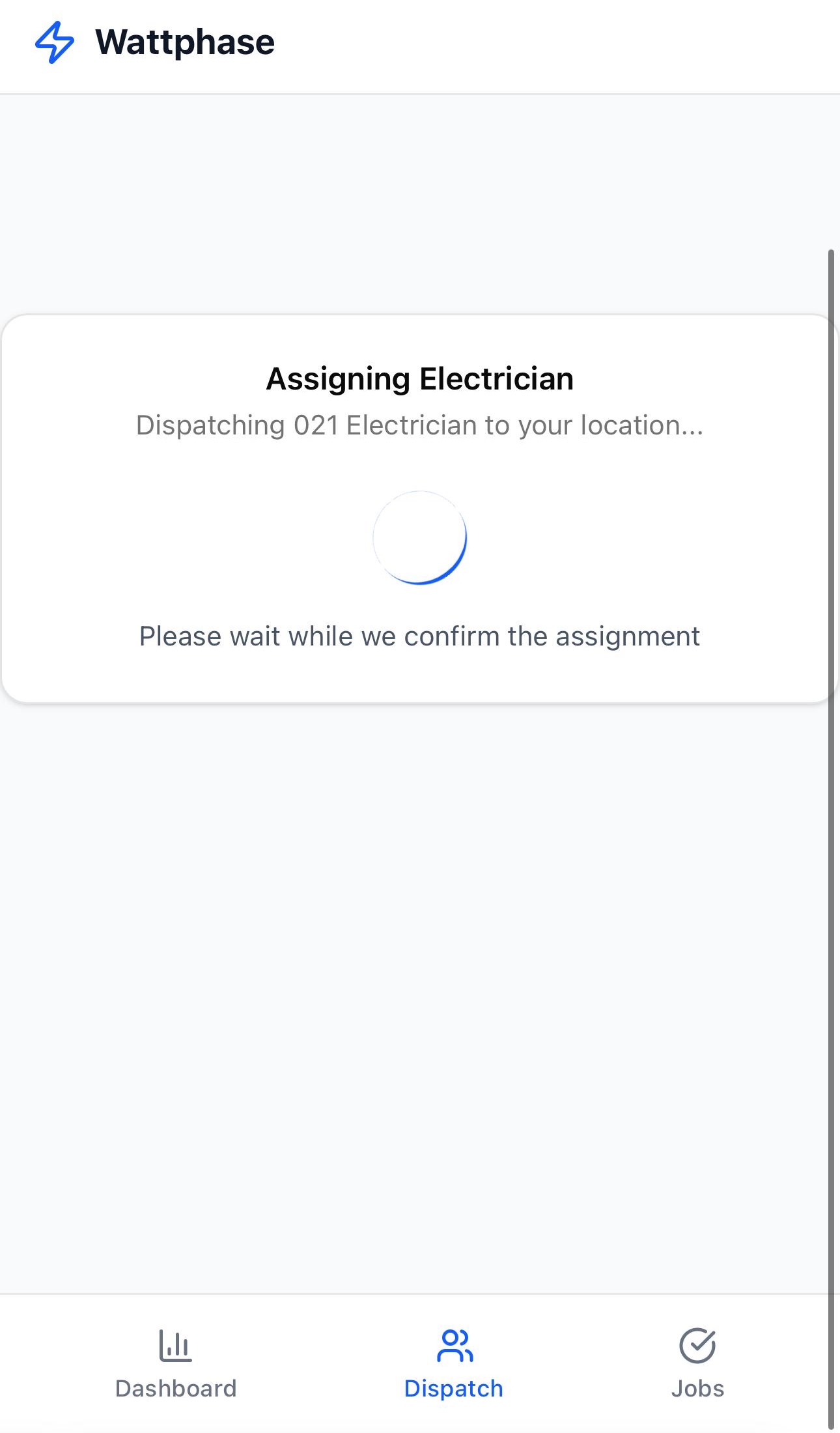Open the Dashboard tab label
Viewport: 840px width, 1433px height.
click(176, 1389)
